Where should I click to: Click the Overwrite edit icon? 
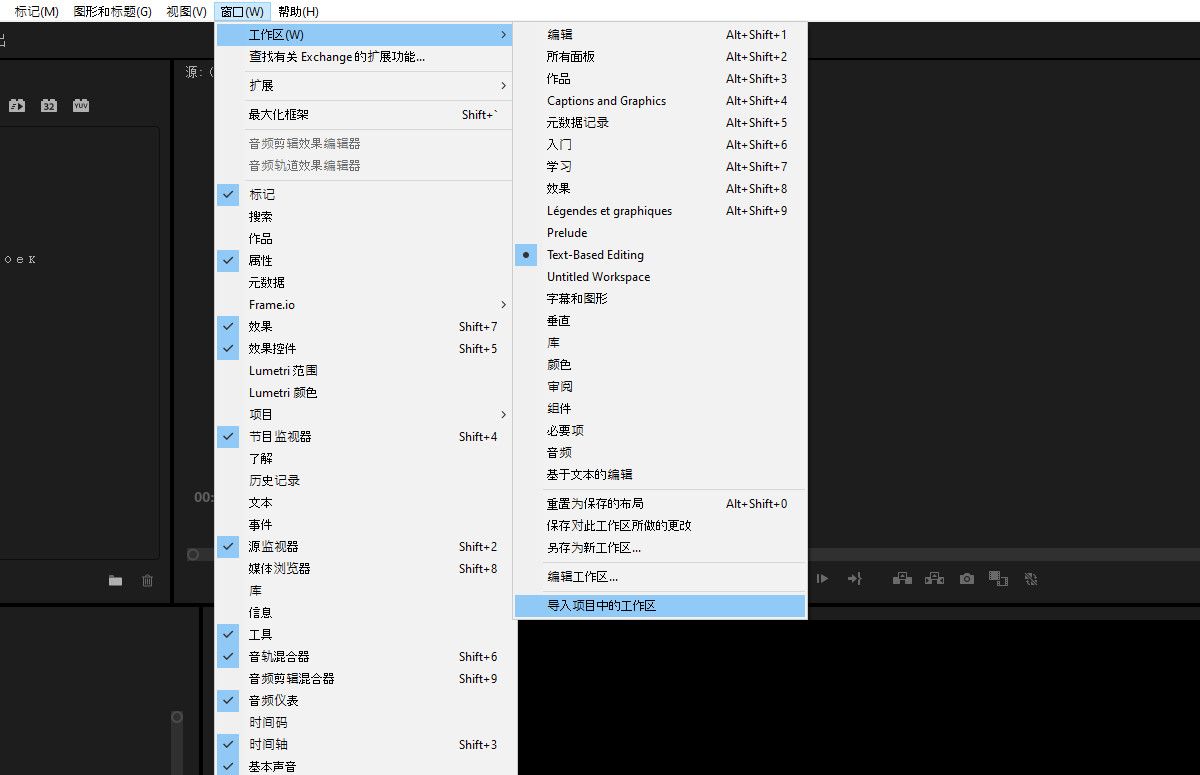point(934,578)
